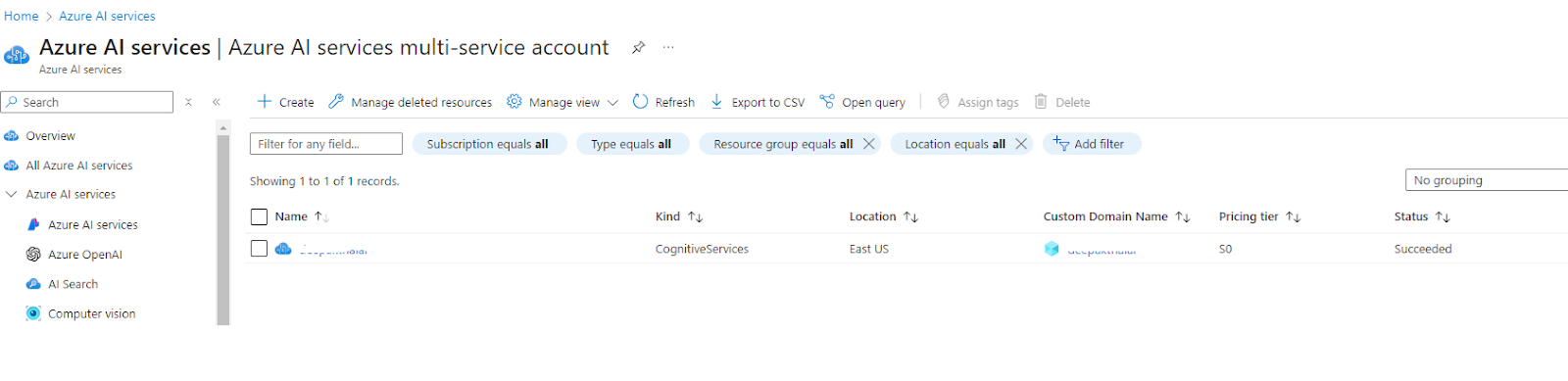Select AI Search in the sidebar
The width and height of the screenshot is (1568, 381).
coord(73,284)
